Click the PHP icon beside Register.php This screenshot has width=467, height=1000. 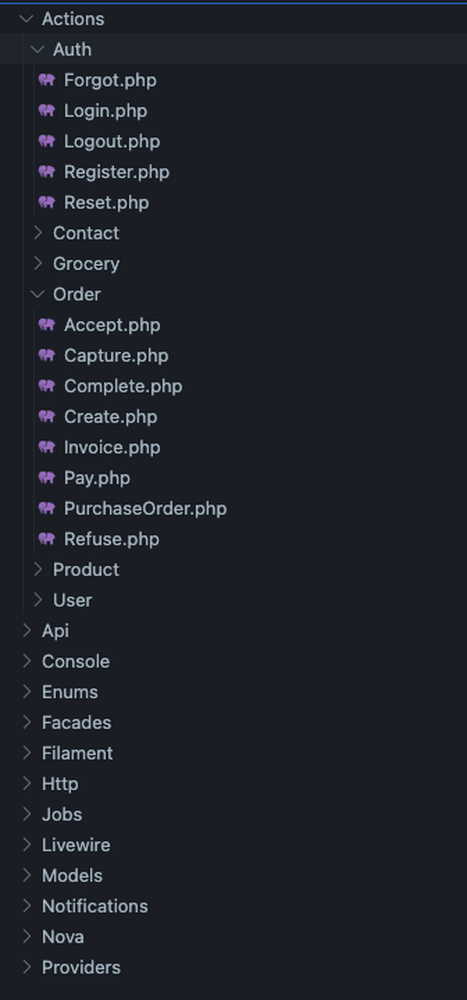click(47, 172)
